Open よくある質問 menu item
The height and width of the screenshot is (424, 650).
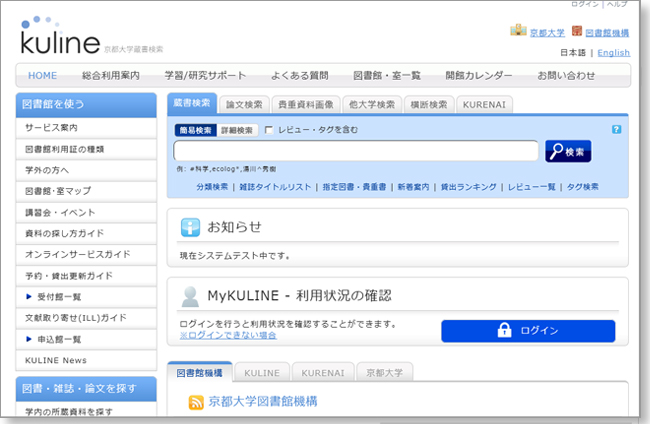coord(299,76)
